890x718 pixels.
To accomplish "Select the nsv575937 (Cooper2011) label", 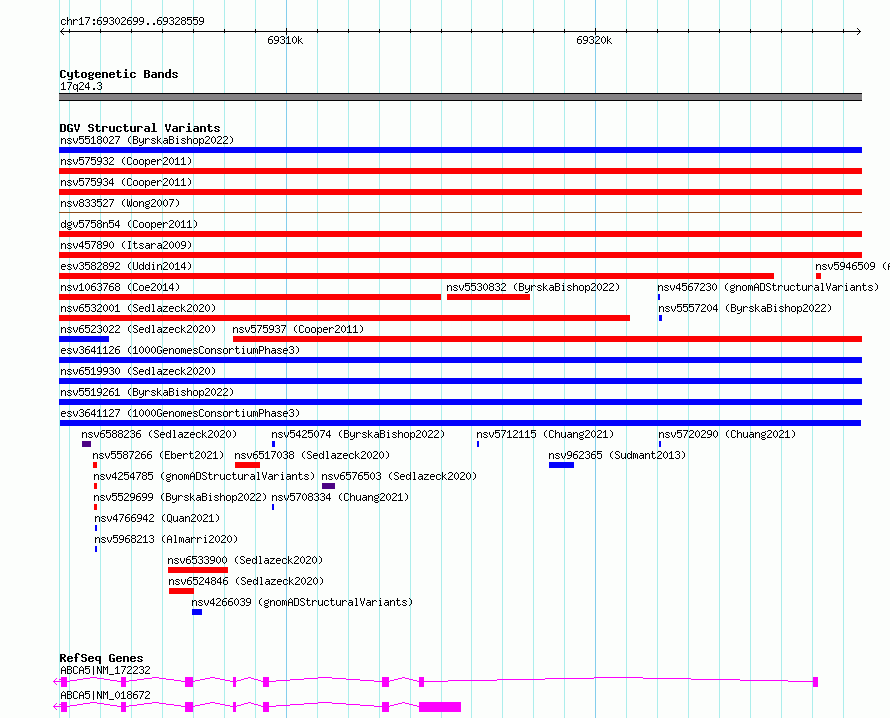I will [x=298, y=329].
